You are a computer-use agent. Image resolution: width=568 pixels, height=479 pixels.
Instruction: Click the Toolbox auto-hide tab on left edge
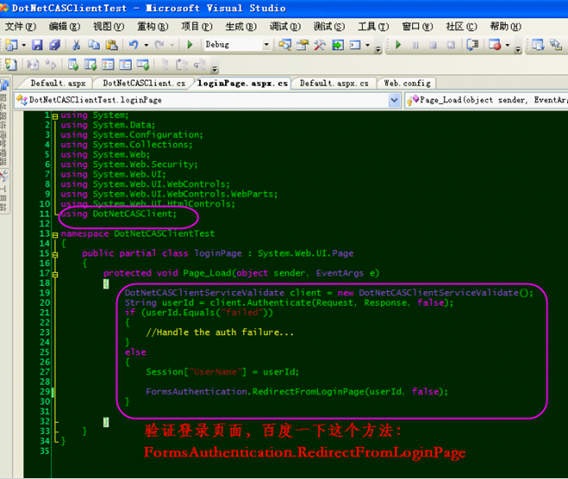click(4, 192)
